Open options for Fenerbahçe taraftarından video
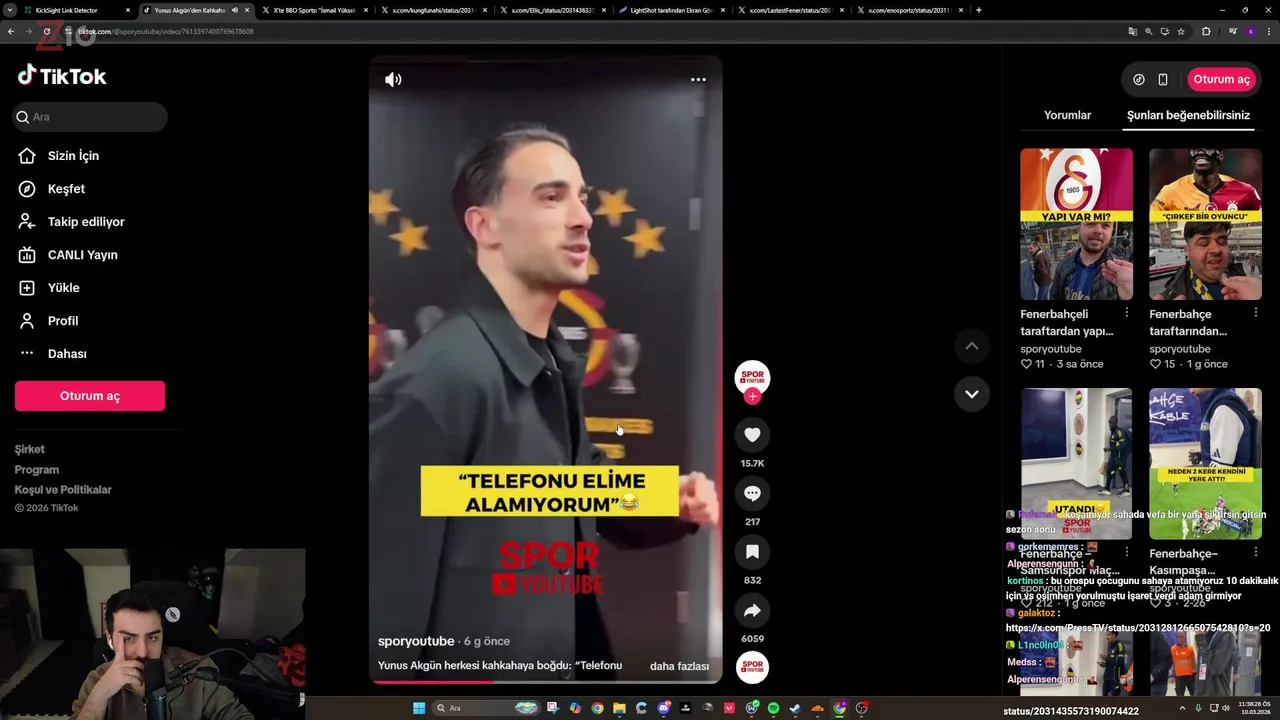 click(x=1256, y=313)
